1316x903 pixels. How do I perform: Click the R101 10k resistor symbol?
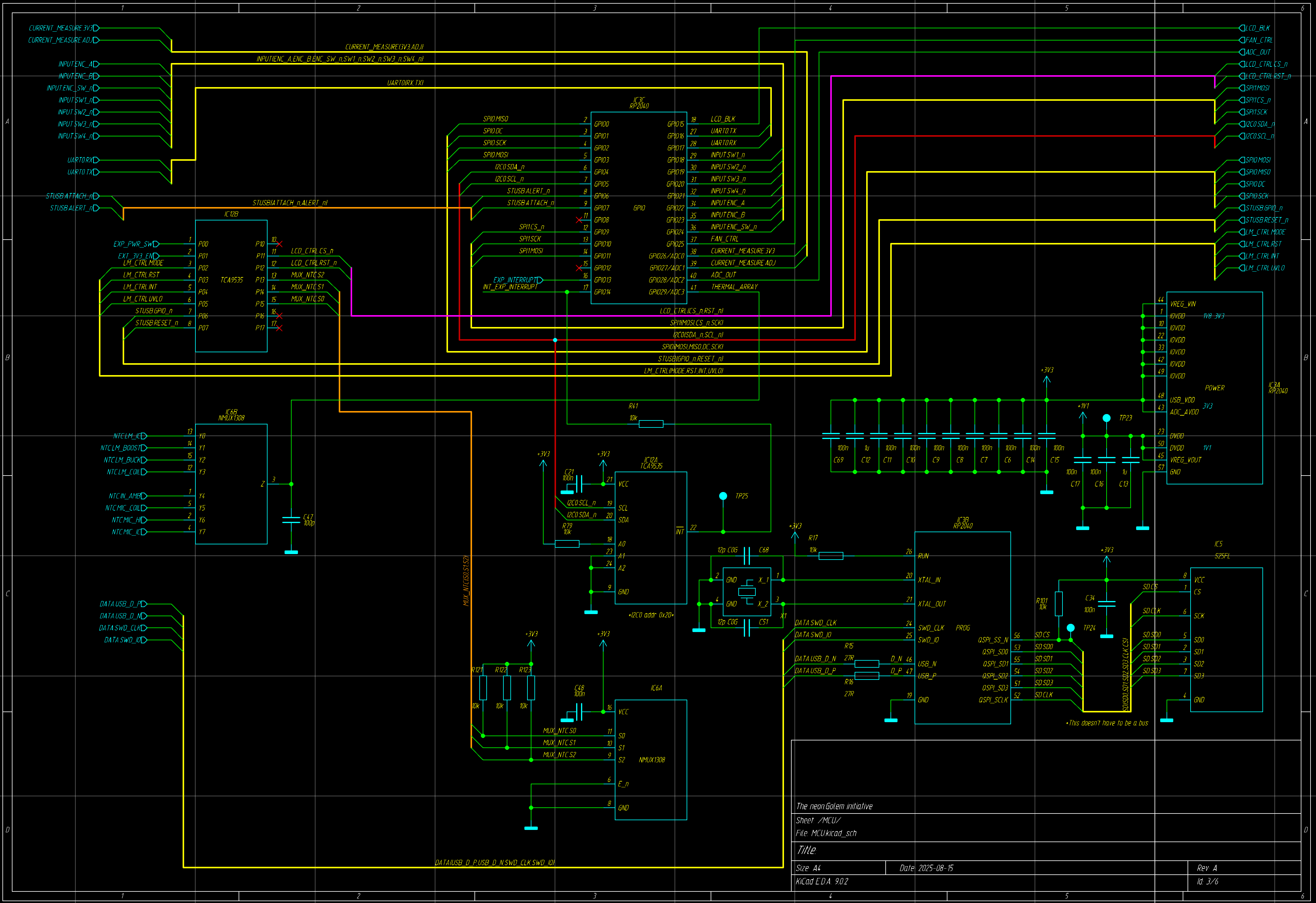point(1058,604)
